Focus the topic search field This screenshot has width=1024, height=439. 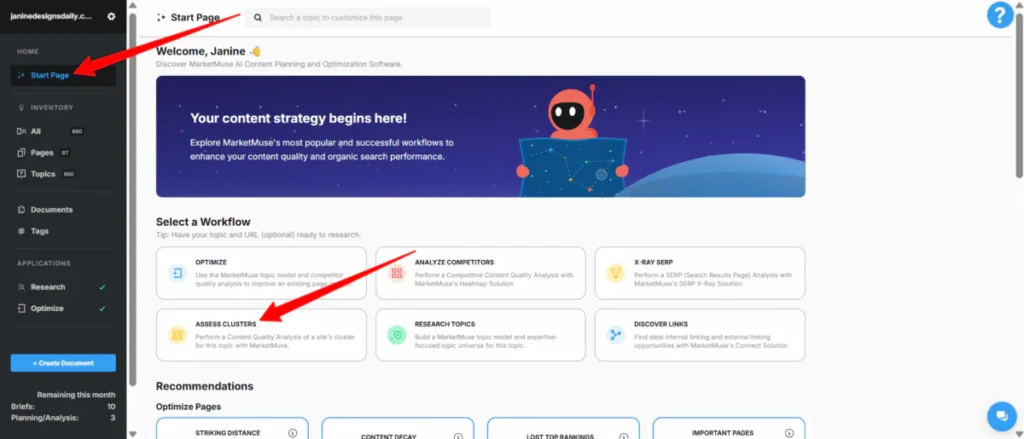368,18
